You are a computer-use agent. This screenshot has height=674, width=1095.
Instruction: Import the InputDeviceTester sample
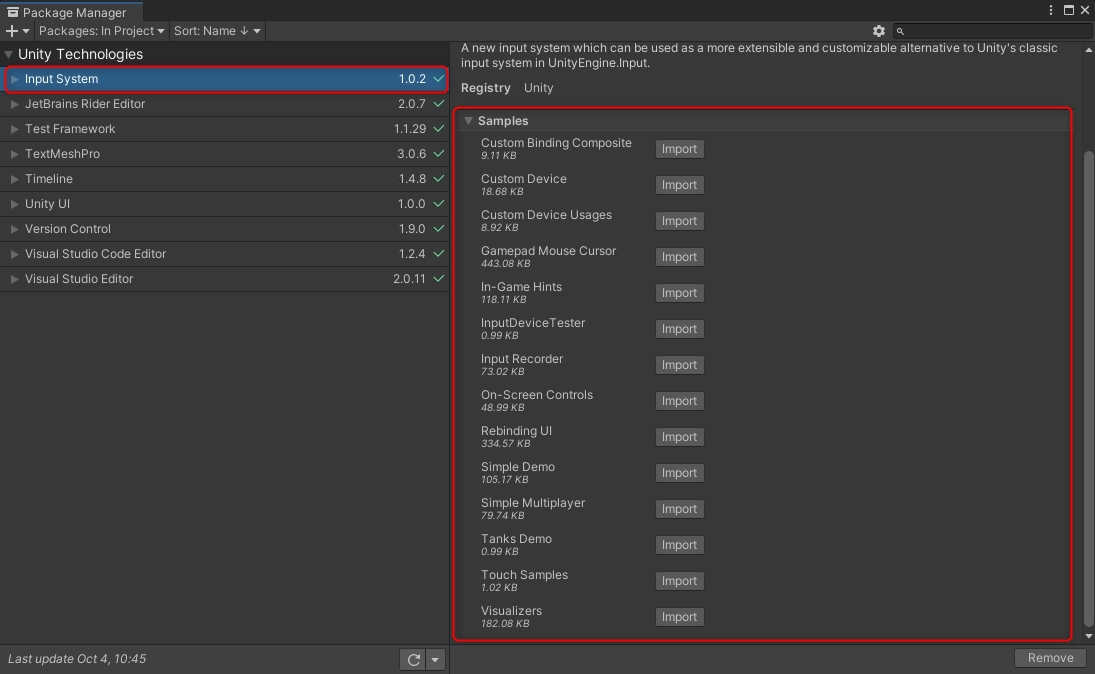[679, 329]
